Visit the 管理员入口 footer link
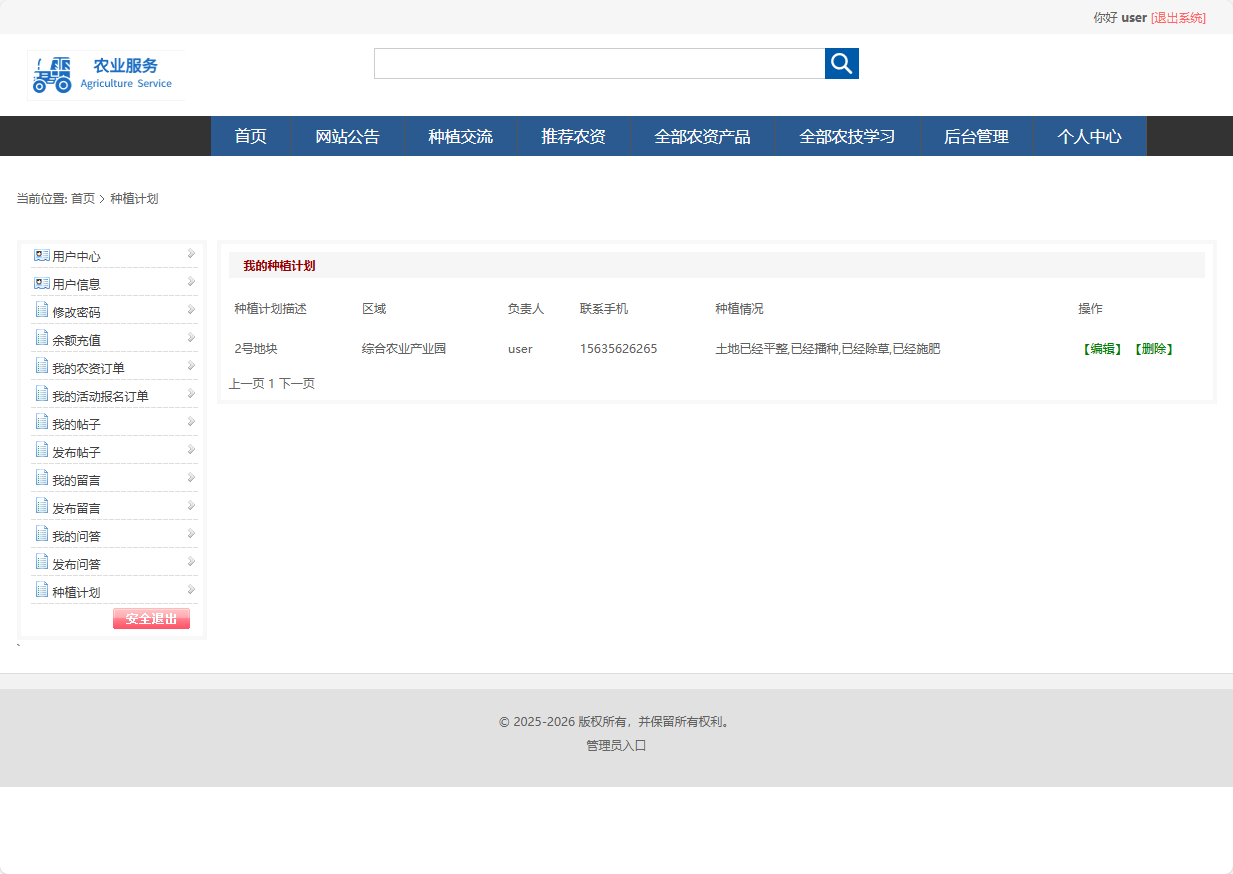The image size is (1233, 874). [x=615, y=745]
